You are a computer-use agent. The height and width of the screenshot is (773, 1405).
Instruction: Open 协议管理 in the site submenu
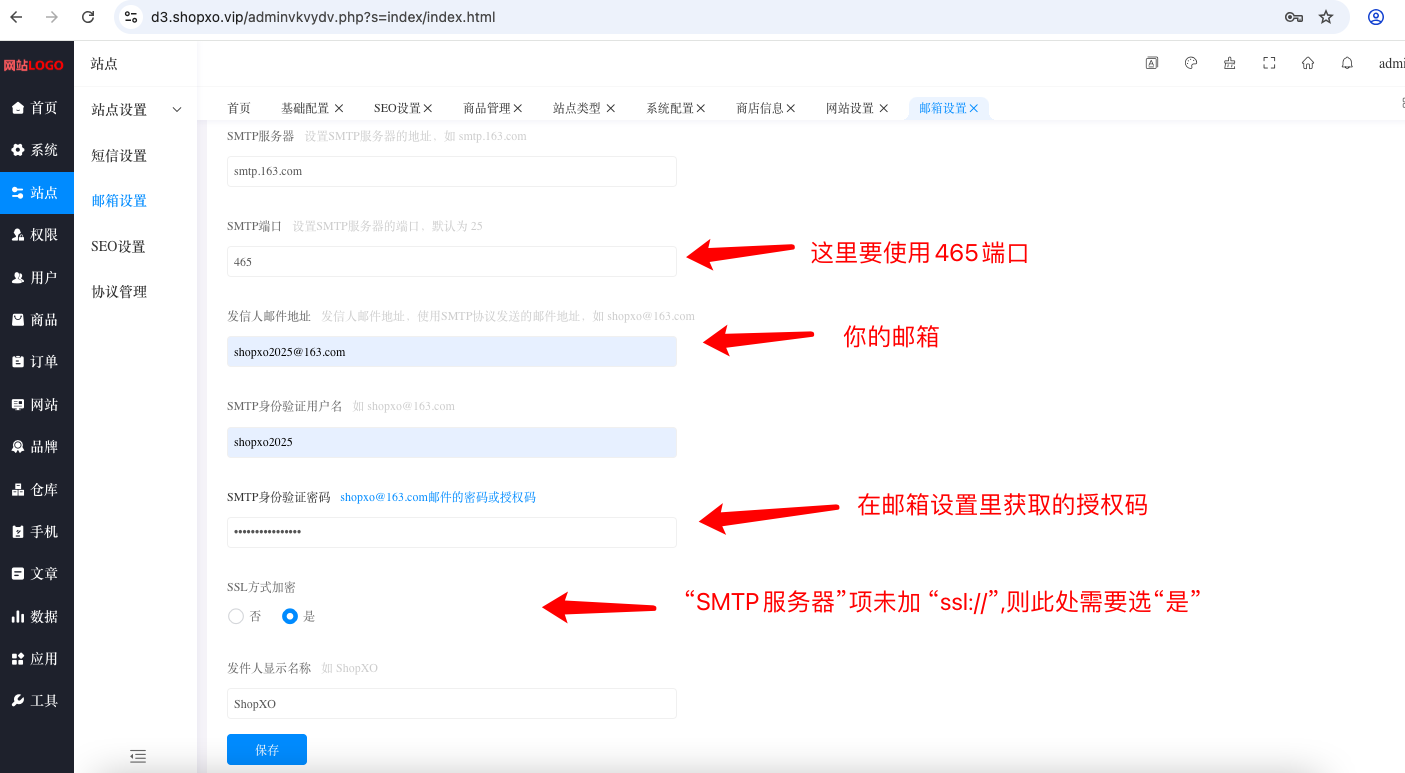[119, 292]
